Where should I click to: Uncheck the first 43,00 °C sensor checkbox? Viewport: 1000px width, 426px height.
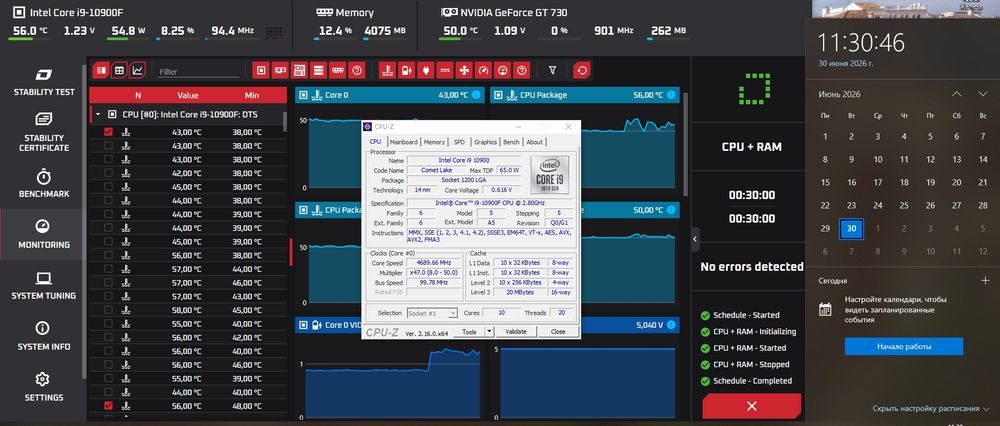click(x=108, y=132)
